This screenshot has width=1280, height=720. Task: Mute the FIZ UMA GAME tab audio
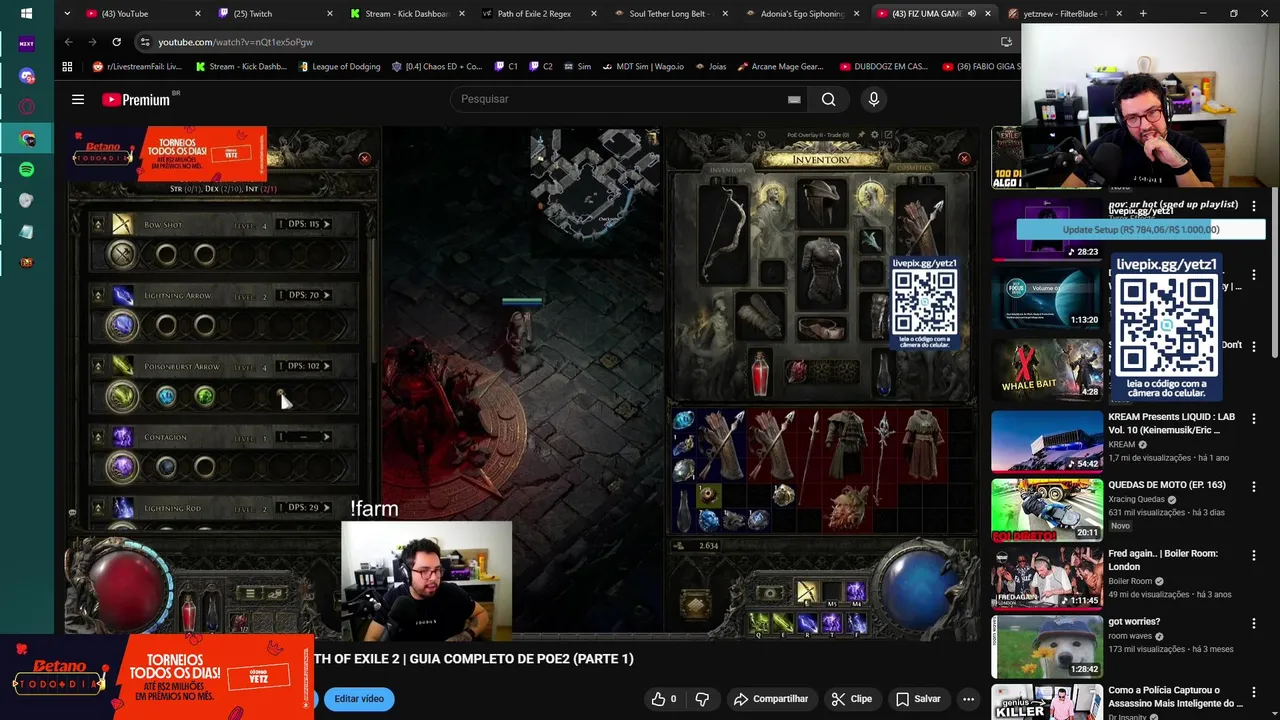pos(971,14)
